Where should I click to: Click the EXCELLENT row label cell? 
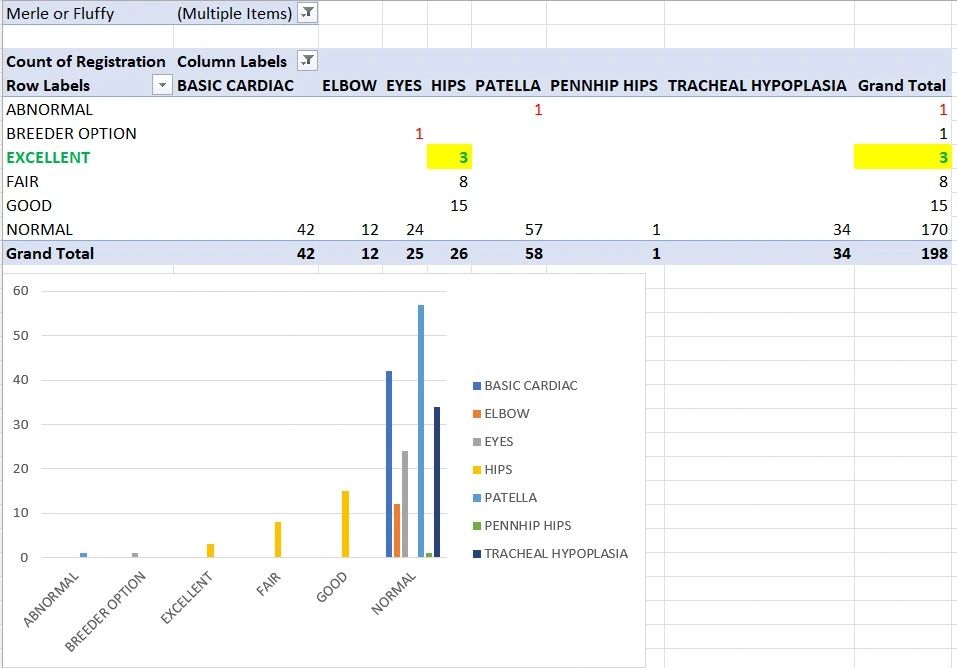[48, 157]
